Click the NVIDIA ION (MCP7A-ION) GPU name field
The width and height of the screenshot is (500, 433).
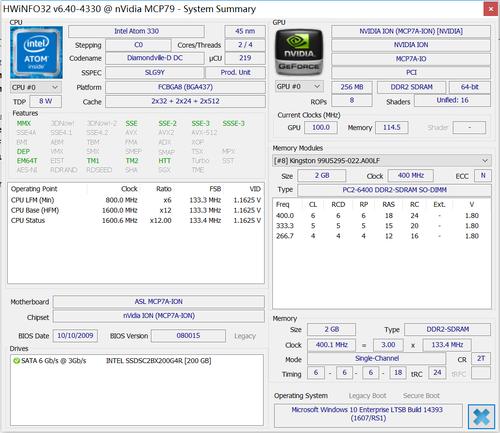click(411, 31)
